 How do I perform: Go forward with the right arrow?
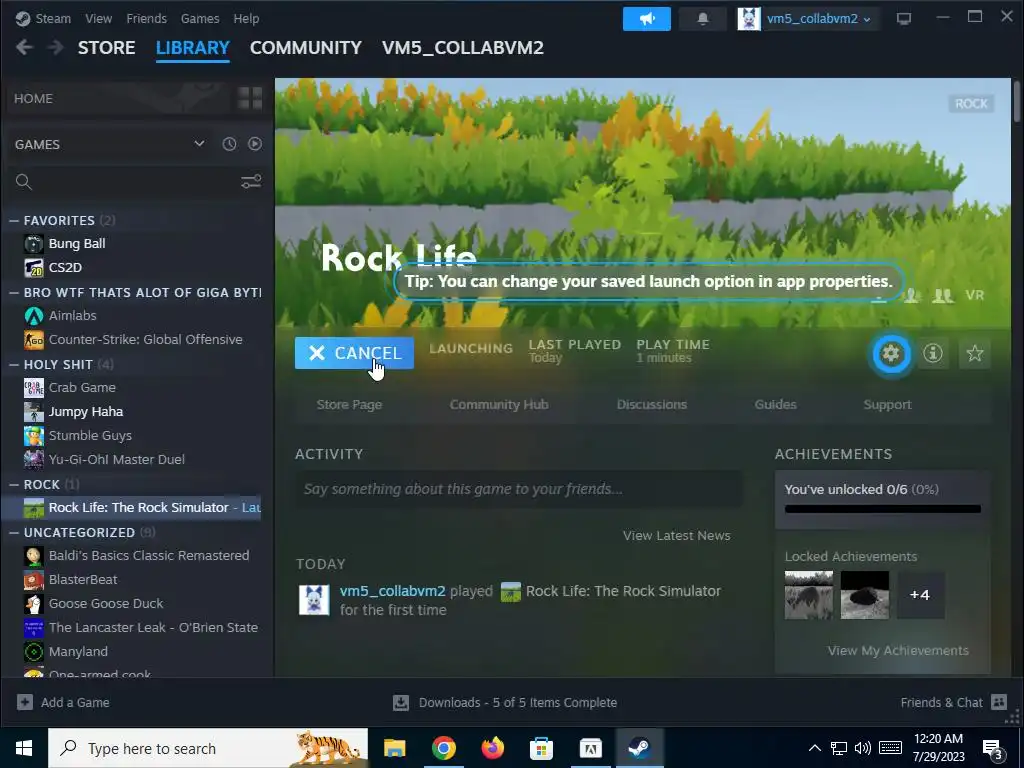coord(56,47)
